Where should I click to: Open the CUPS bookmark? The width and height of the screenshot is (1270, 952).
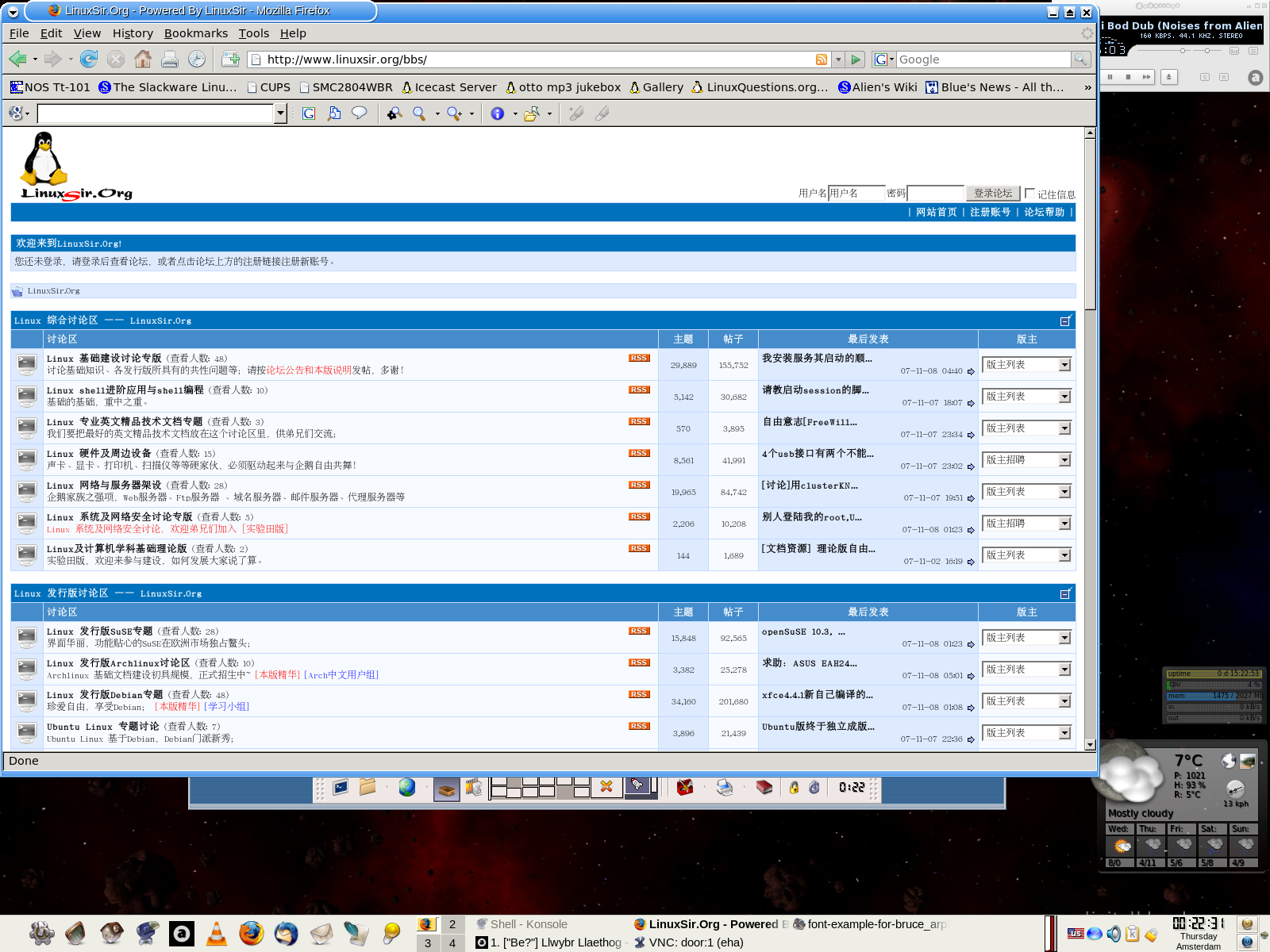point(269,87)
